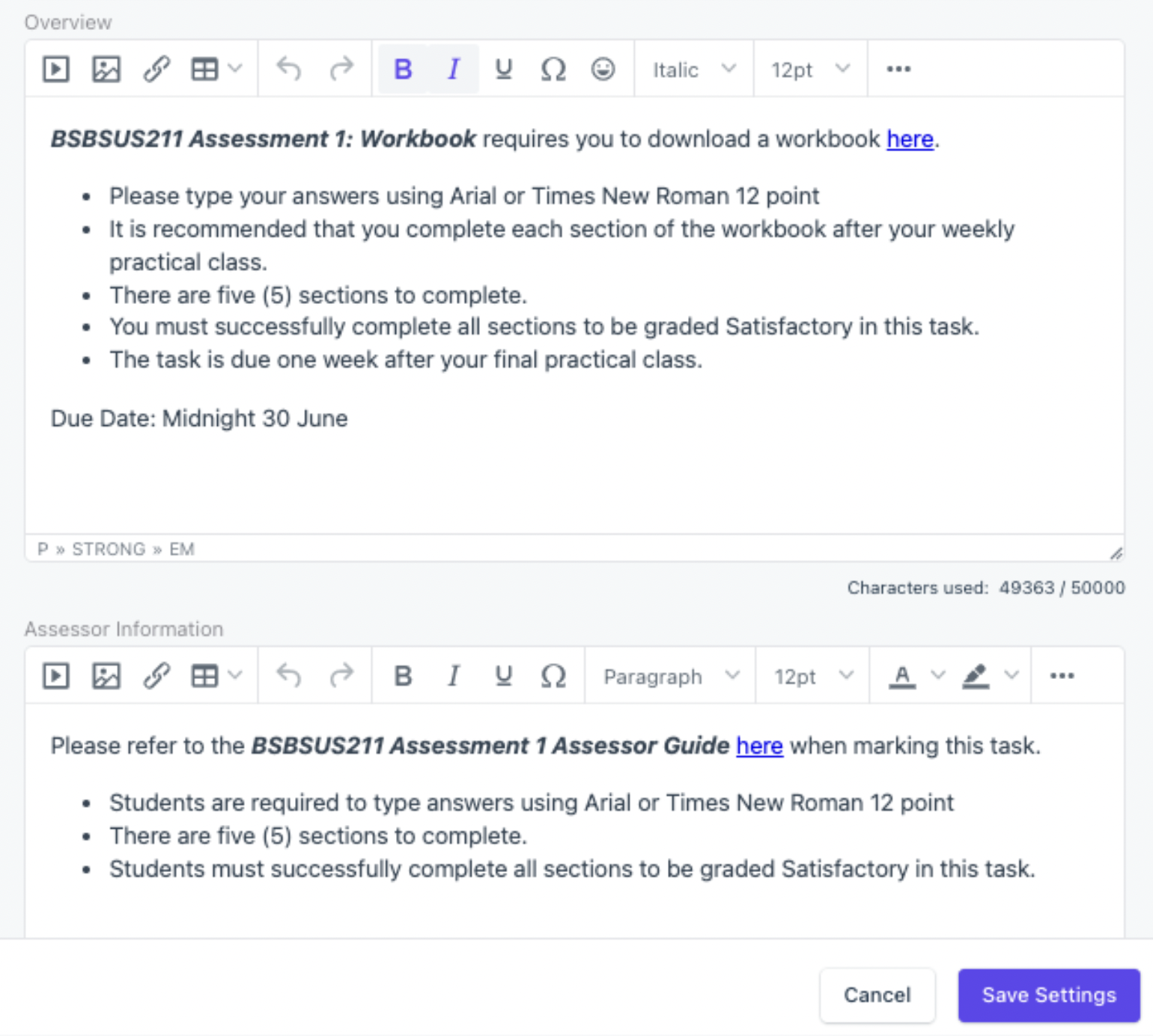Open the workbook 'here' link
Image resolution: width=1153 pixels, height=1036 pixels.
coord(910,139)
